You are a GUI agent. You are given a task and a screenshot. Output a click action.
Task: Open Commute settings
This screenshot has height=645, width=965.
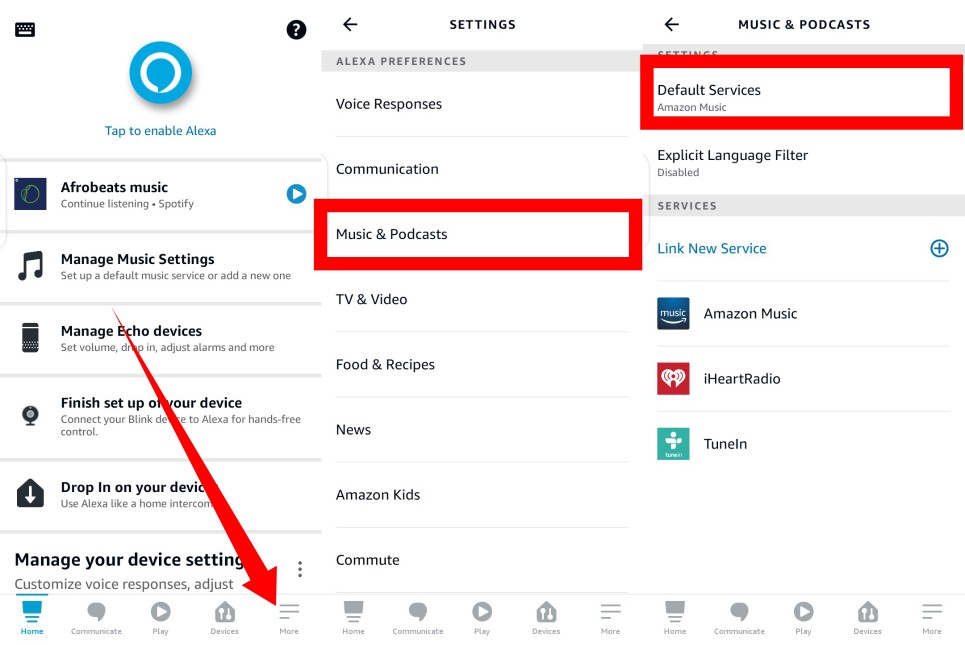pos(482,561)
